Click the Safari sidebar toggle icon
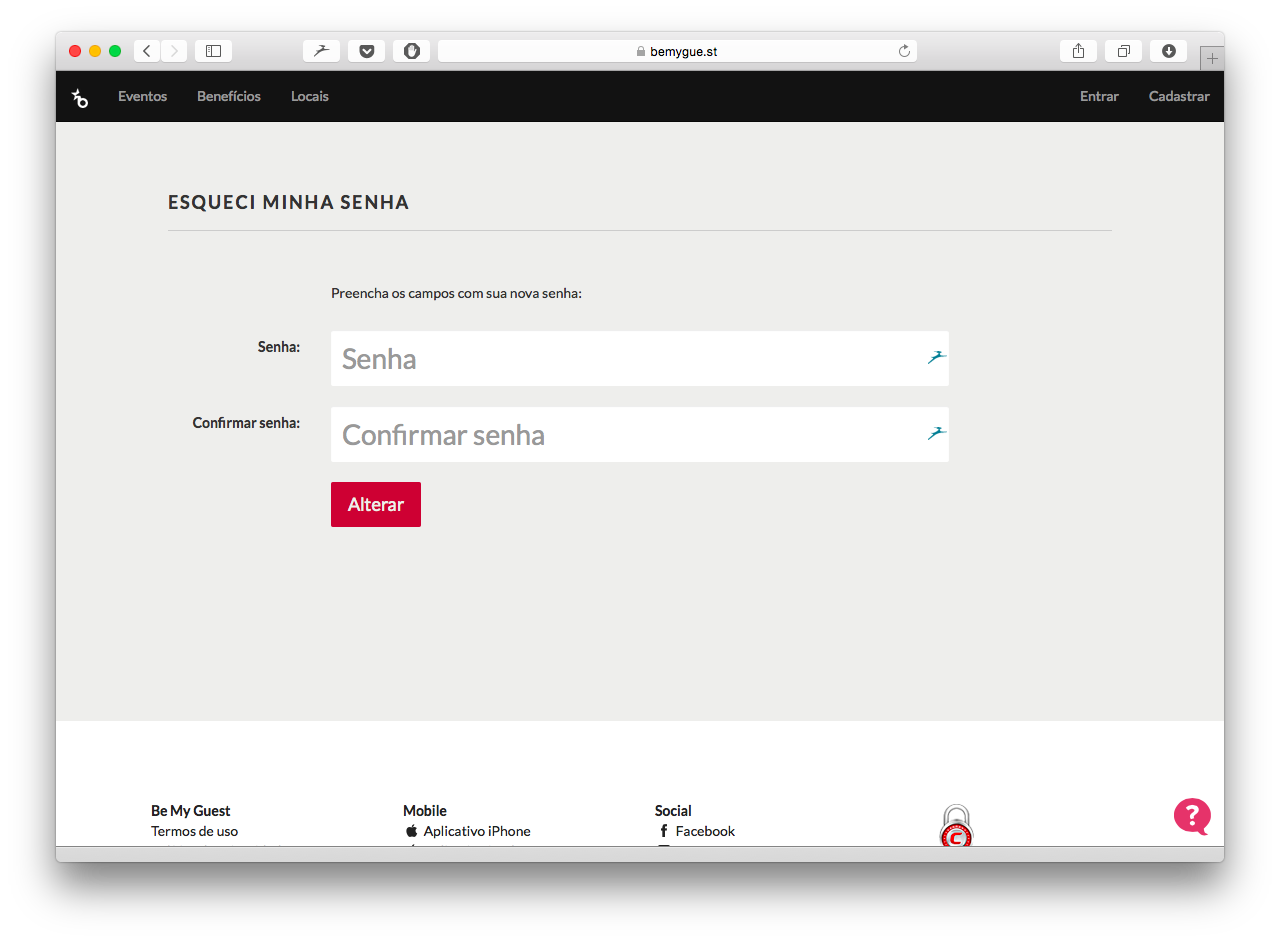 pos(213,51)
